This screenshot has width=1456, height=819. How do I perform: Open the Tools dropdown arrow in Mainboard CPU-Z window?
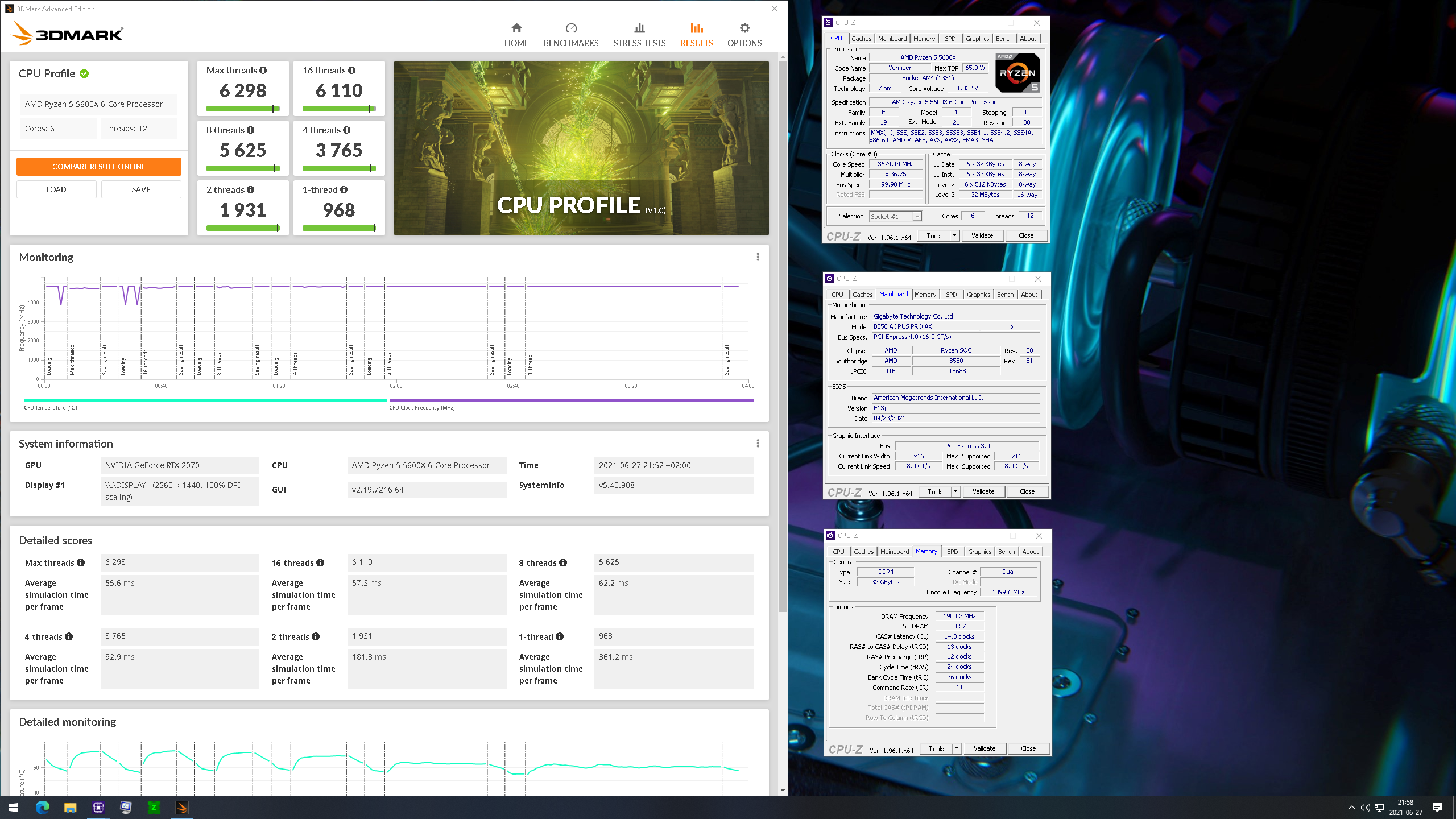point(956,491)
